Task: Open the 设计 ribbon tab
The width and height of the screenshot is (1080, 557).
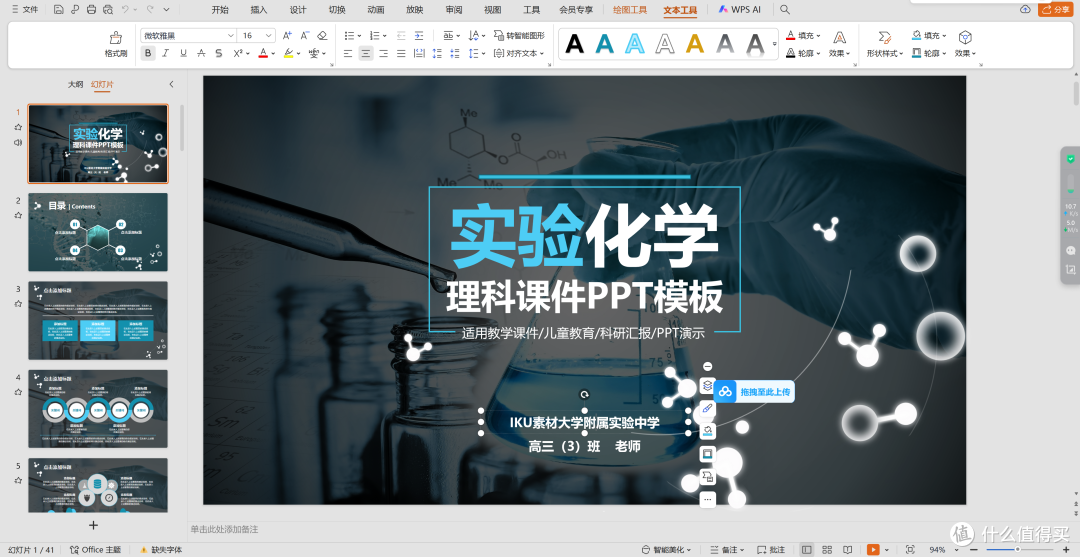Action: 298,10
